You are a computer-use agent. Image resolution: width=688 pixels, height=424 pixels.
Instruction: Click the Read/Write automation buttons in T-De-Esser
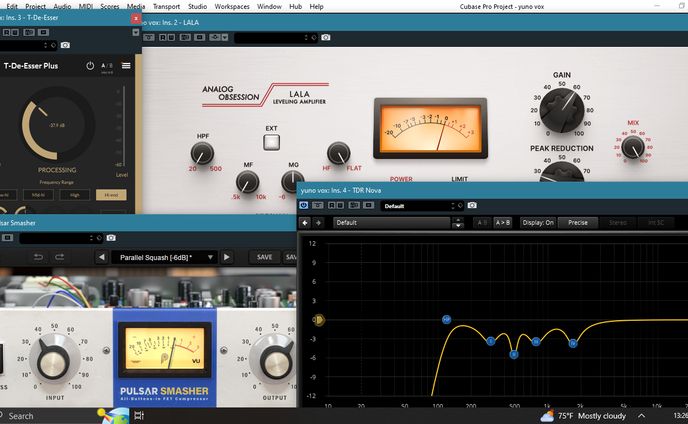(x=11, y=32)
